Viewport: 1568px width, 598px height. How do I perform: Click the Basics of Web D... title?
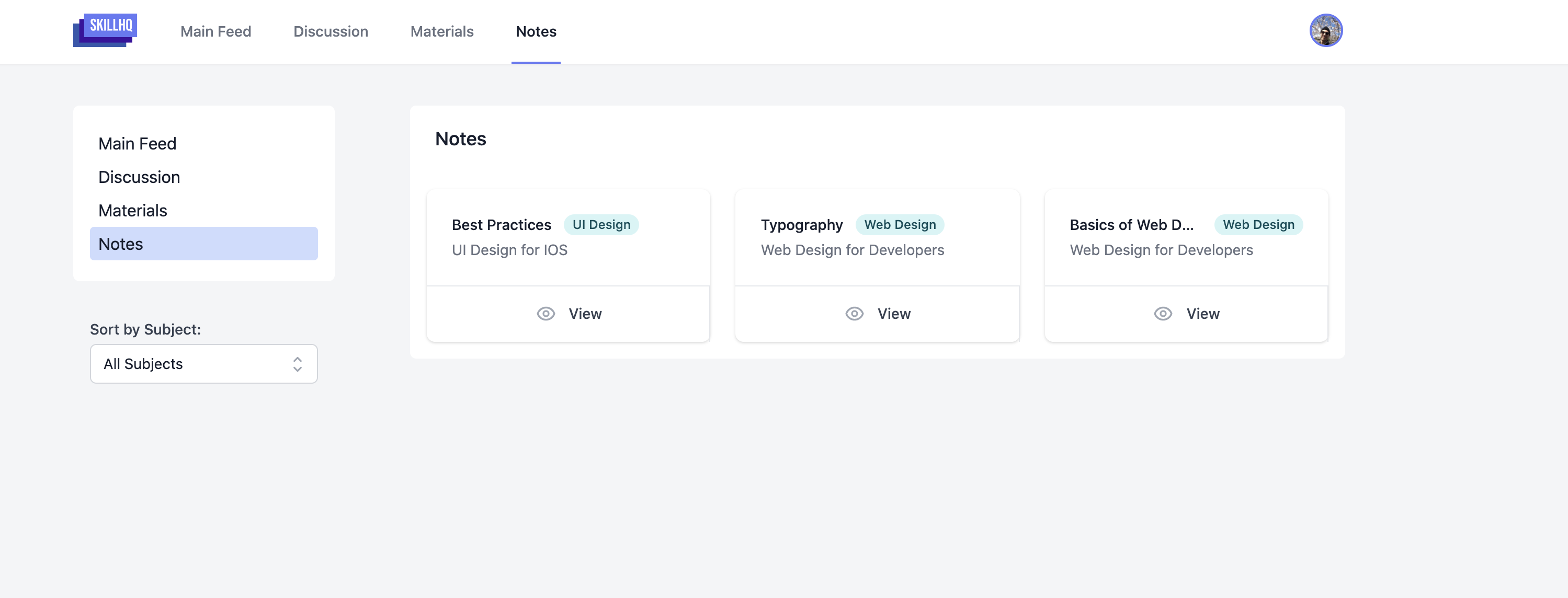[1131, 224]
